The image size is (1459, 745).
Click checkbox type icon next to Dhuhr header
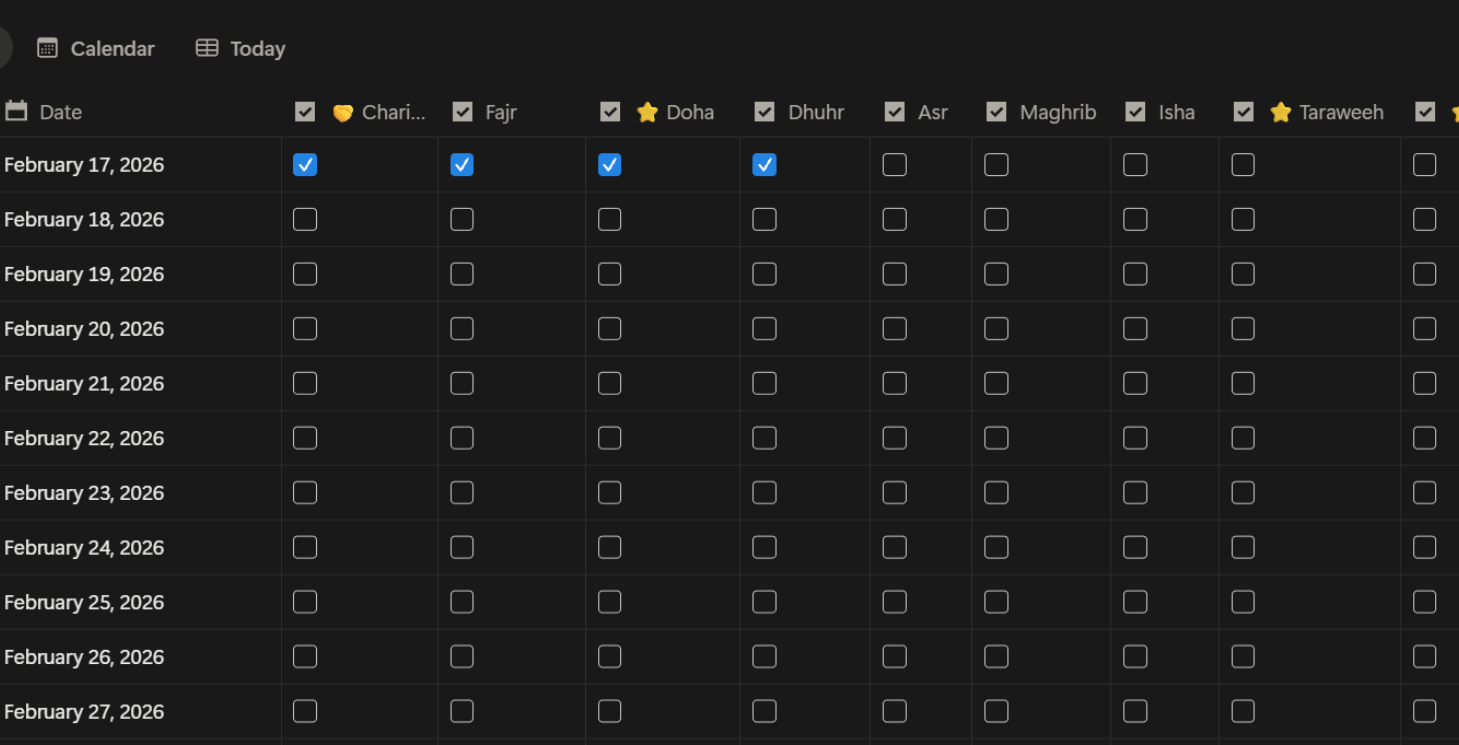coord(764,112)
